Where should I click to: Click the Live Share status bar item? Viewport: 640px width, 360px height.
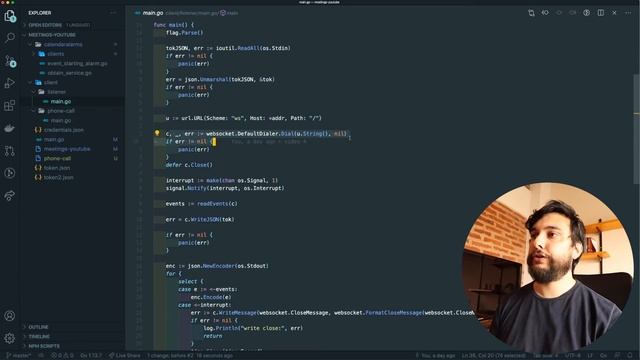(124, 356)
